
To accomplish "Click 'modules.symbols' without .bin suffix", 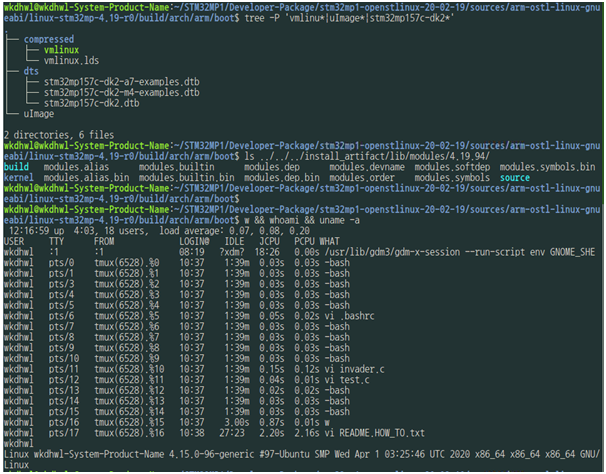I will coord(452,177).
